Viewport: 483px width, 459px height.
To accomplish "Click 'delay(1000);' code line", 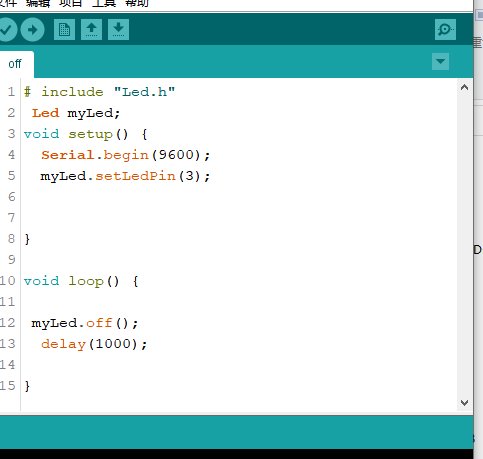I will (94, 344).
